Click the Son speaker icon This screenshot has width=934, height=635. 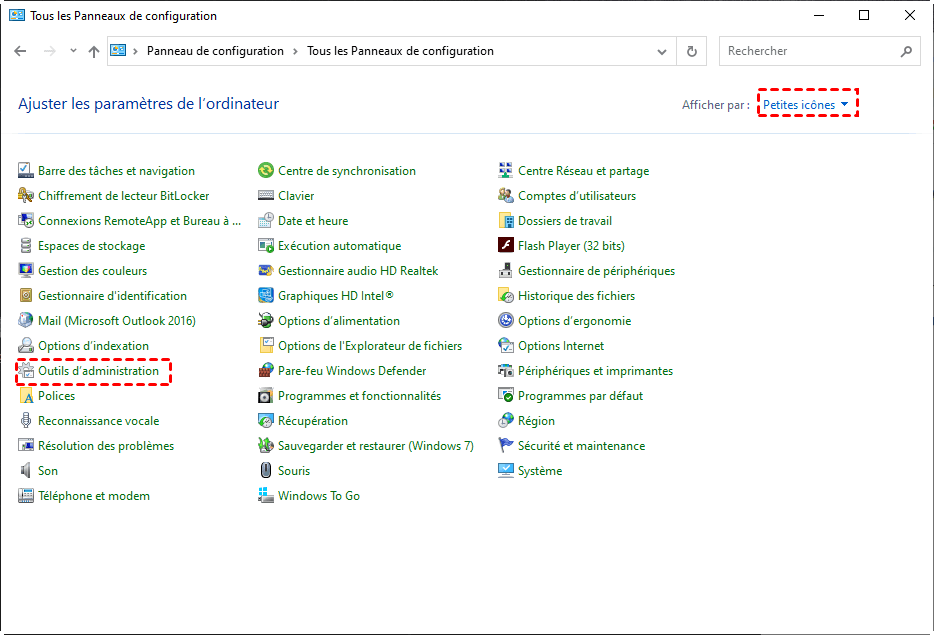point(26,471)
